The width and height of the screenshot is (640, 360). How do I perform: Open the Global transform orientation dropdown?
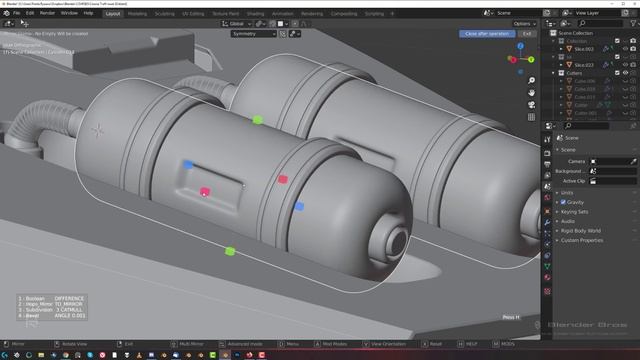pos(236,24)
